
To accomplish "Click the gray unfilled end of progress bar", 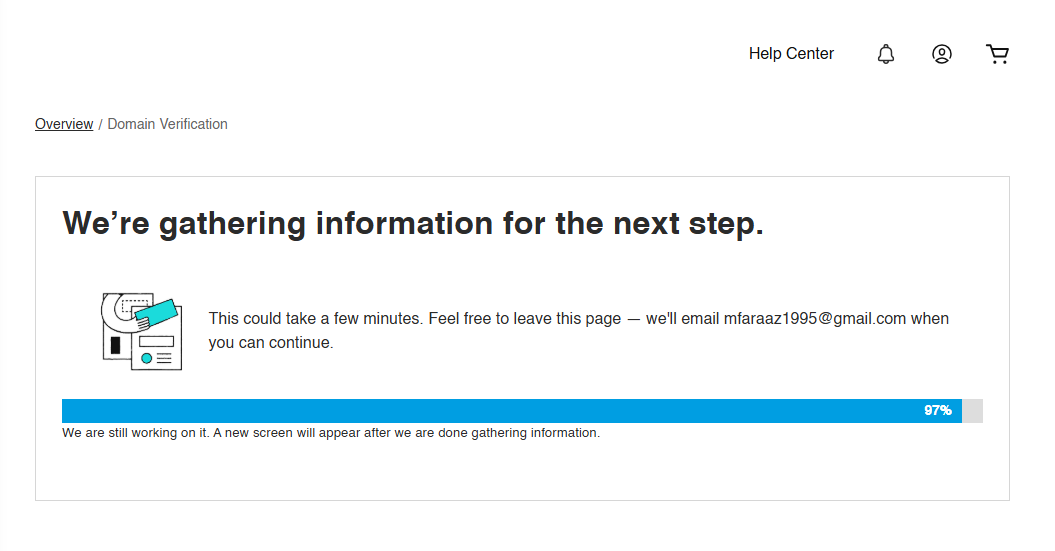I will click(972, 411).
